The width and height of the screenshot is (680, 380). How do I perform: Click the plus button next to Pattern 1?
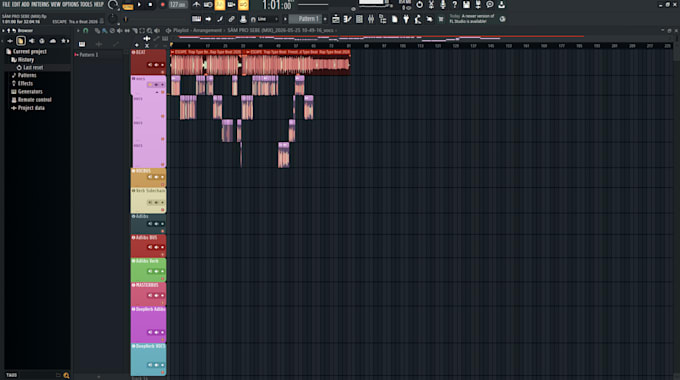(x=326, y=19)
